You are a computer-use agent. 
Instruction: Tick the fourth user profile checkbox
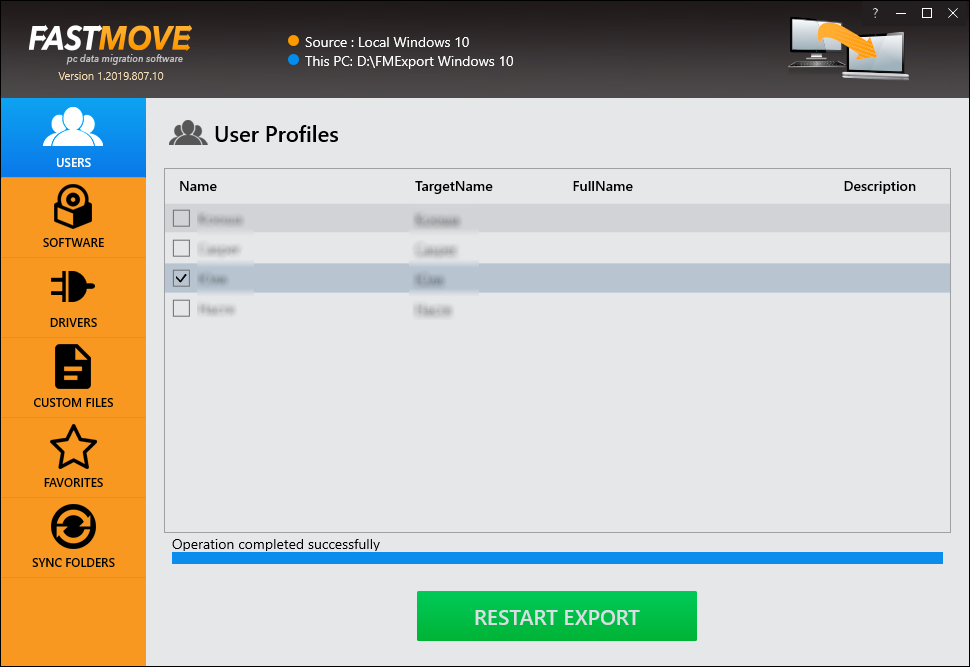tap(181, 308)
